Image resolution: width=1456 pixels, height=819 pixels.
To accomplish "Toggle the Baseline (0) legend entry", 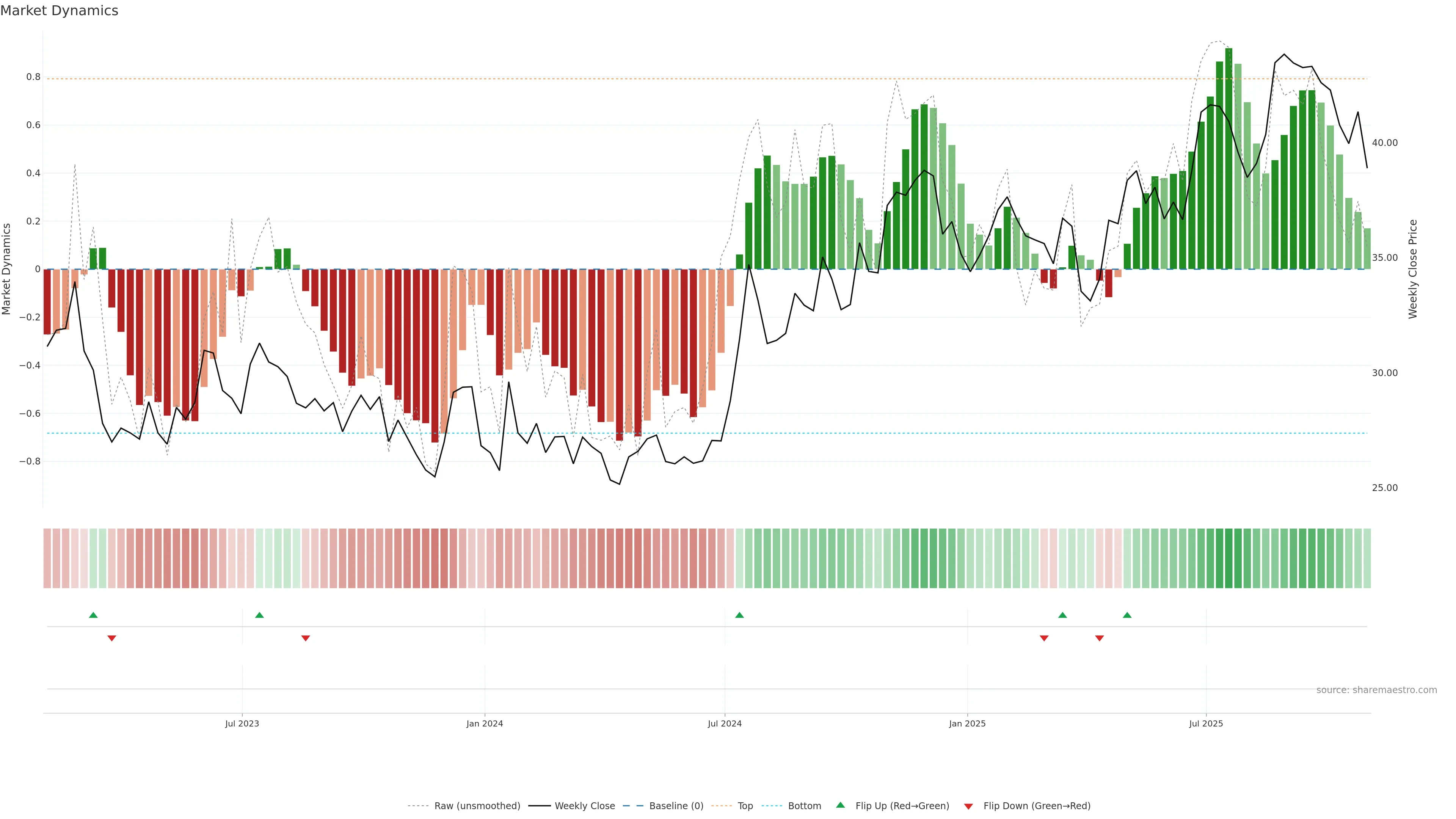I will [x=676, y=806].
